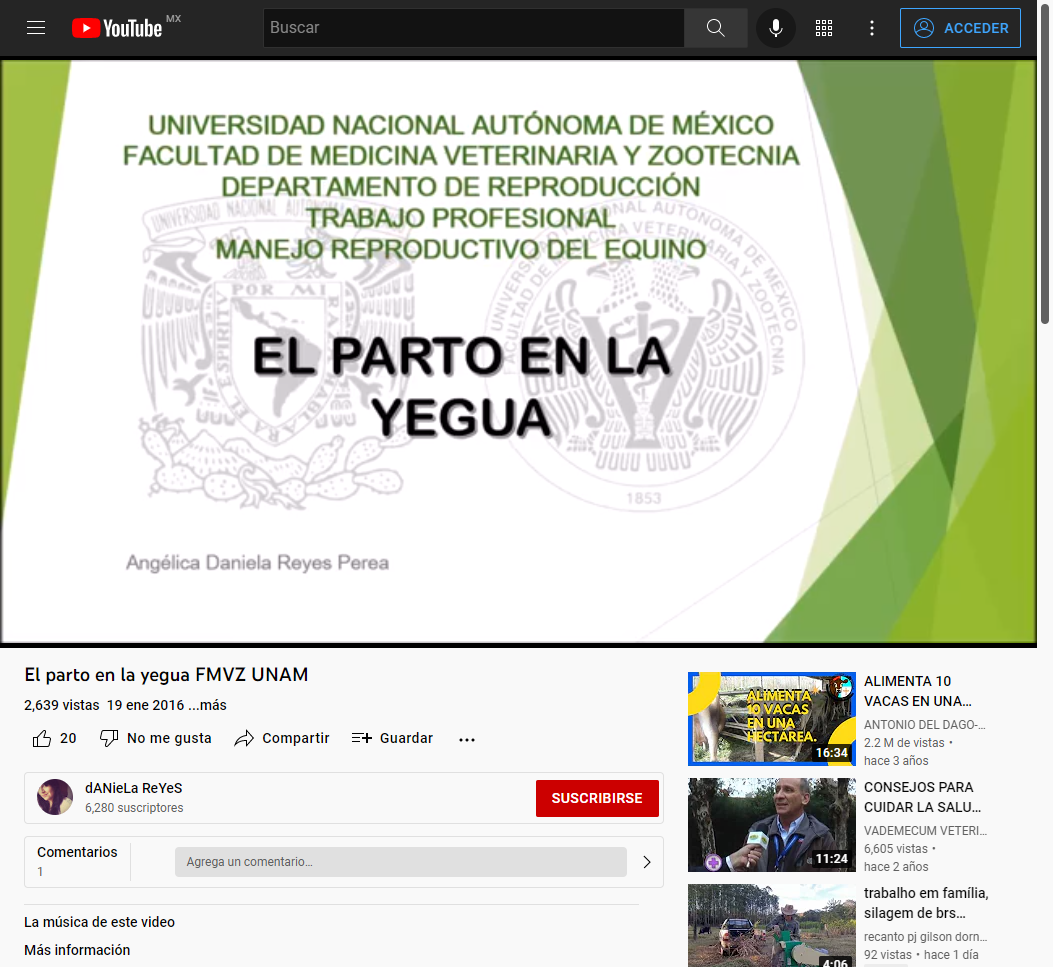Screen dimensions: 1053x967
Task: Open ALIMENTA 10 VACAS EN UNA title
Action: 917,691
